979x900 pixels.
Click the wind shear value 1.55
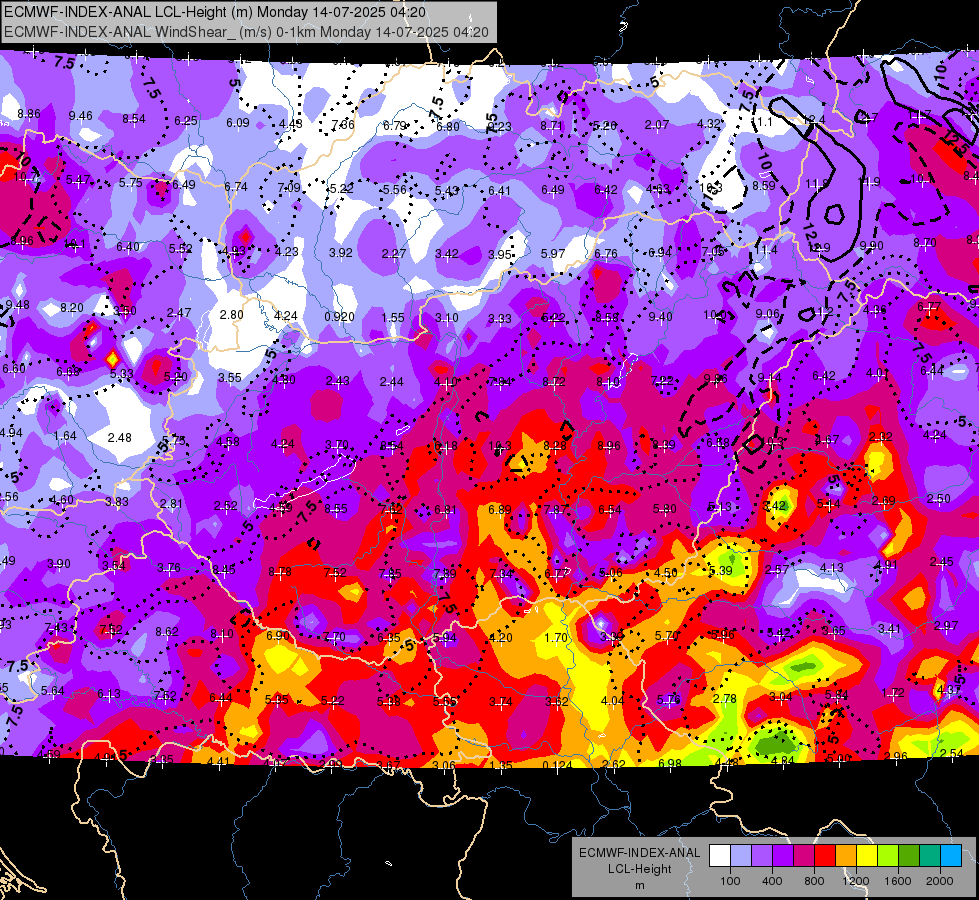393,317
